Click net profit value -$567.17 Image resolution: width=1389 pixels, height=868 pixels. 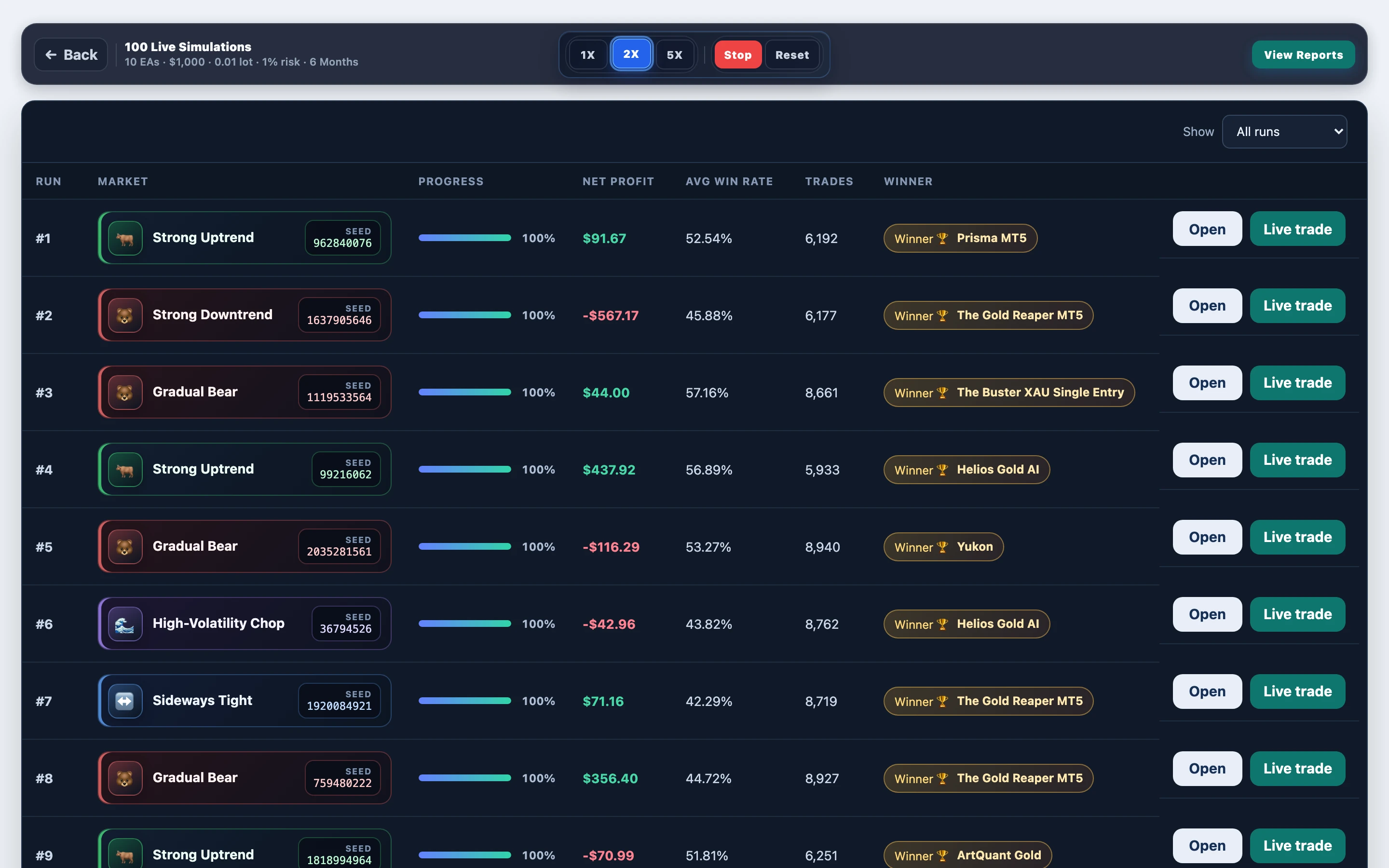610,316
